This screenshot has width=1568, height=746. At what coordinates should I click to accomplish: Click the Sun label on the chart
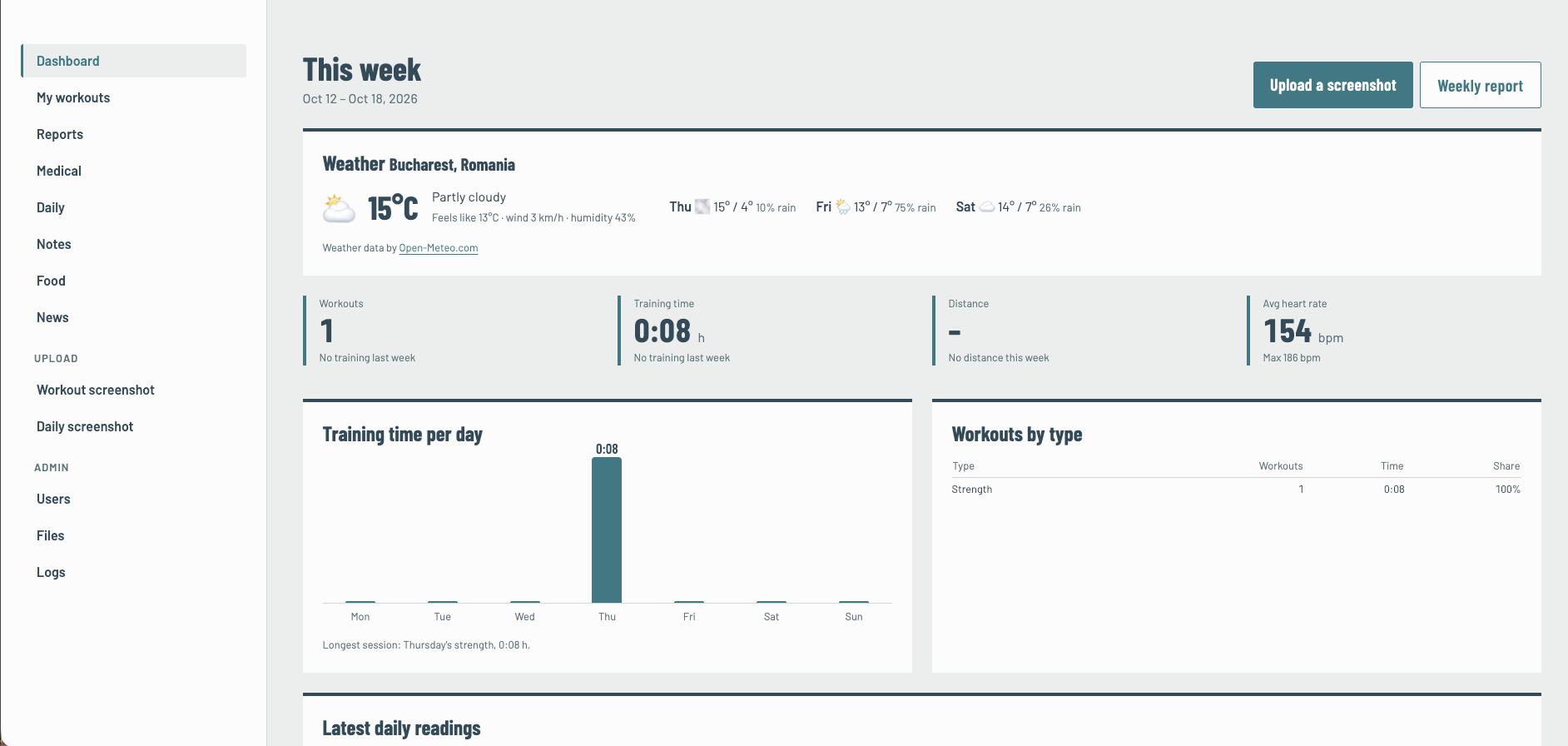click(854, 617)
